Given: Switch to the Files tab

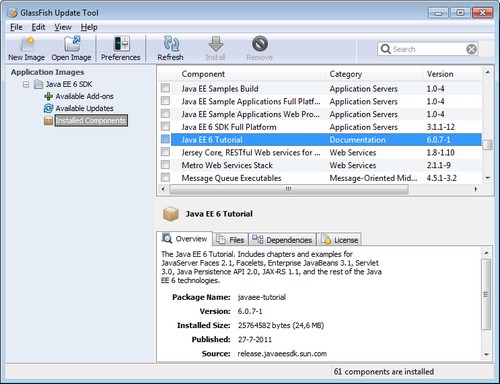Looking at the screenshot, I should tap(231, 239).
